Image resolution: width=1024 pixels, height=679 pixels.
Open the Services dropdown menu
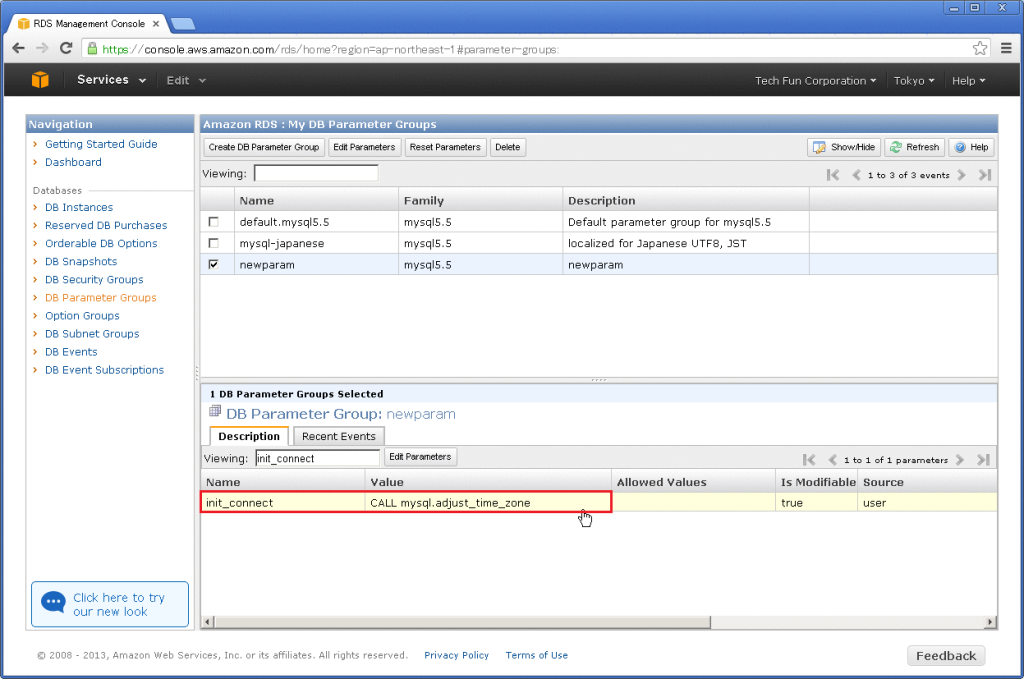tap(112, 80)
